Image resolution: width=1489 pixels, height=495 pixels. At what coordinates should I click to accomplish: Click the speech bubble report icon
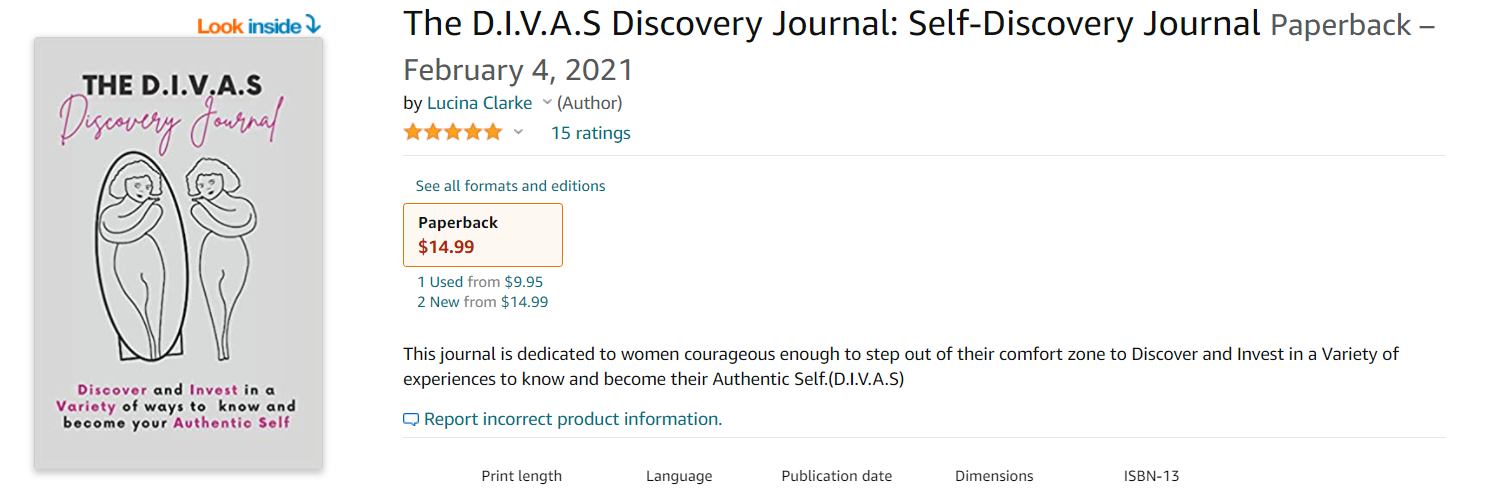point(410,420)
